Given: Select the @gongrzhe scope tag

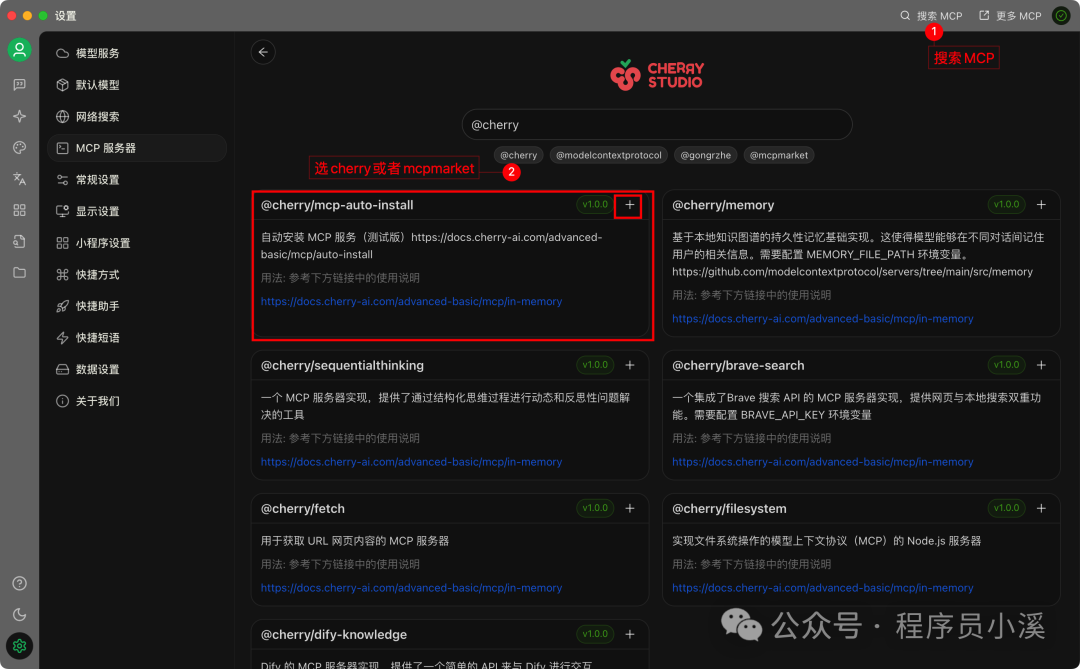Looking at the screenshot, I should click(x=705, y=155).
